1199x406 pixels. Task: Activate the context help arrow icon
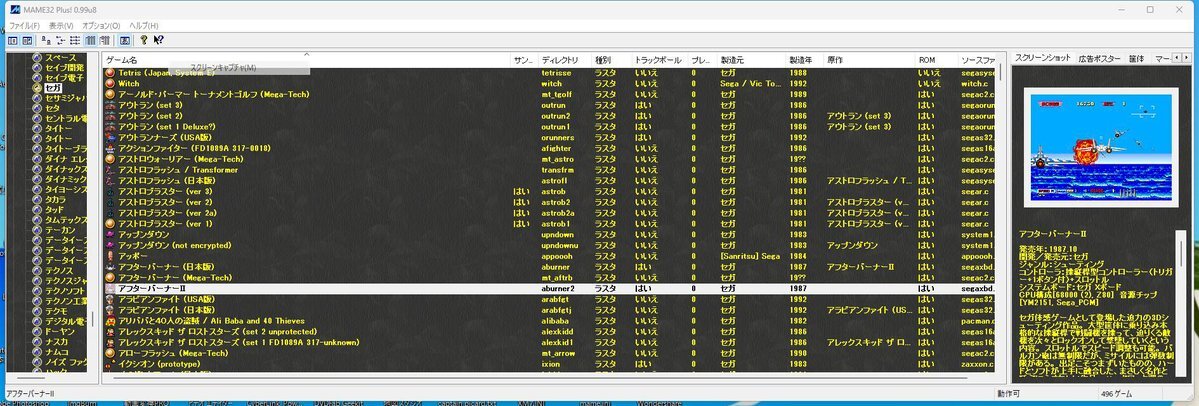pyautogui.click(x=158, y=40)
